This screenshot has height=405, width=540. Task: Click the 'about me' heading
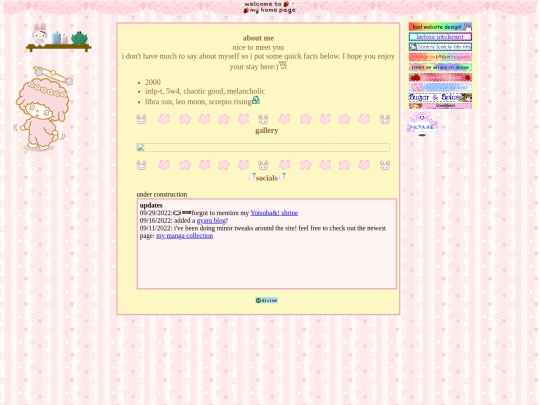[x=258, y=38]
